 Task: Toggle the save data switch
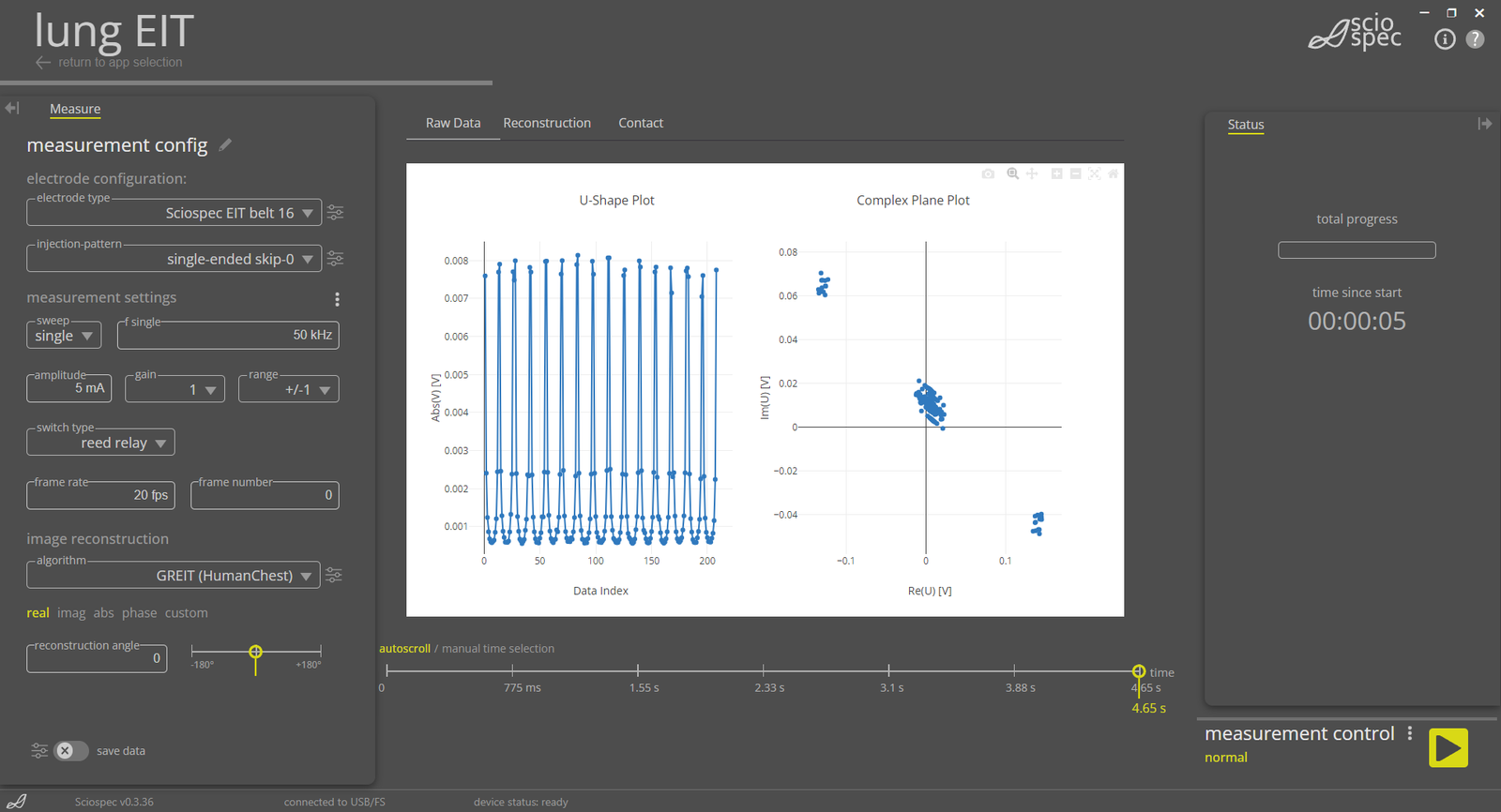coord(71,751)
